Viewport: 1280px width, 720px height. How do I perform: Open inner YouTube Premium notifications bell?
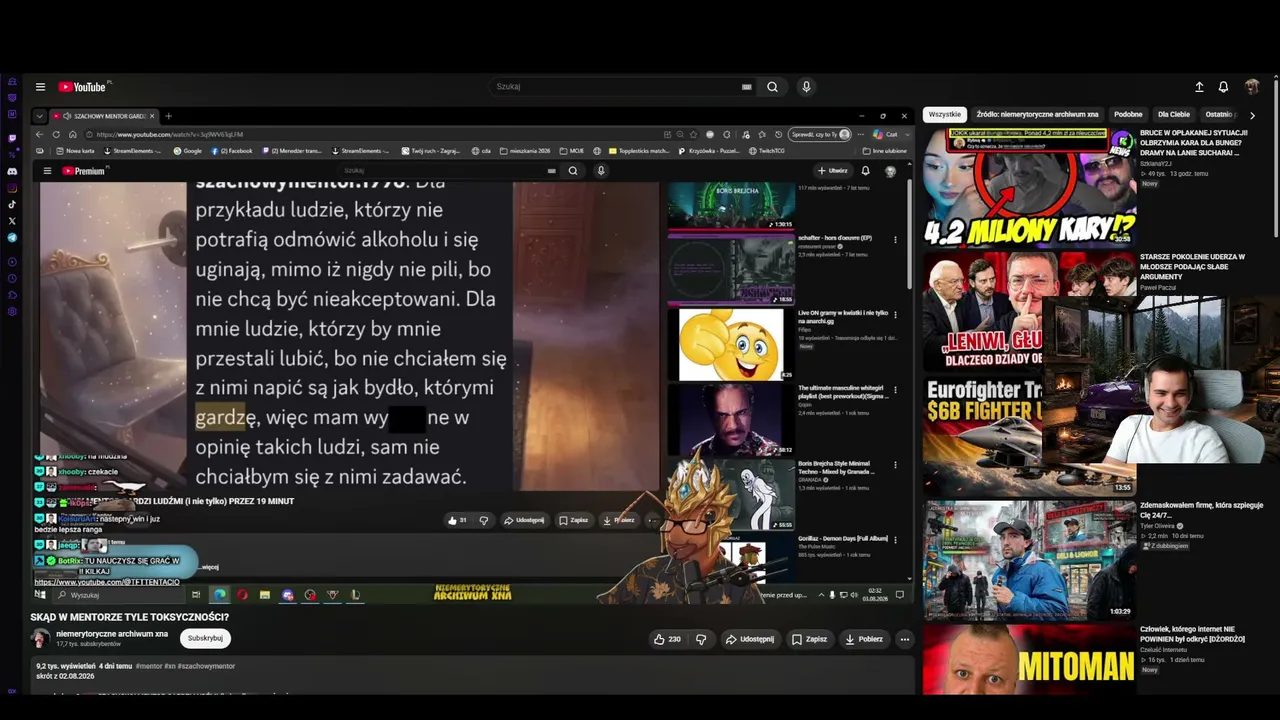pos(865,171)
